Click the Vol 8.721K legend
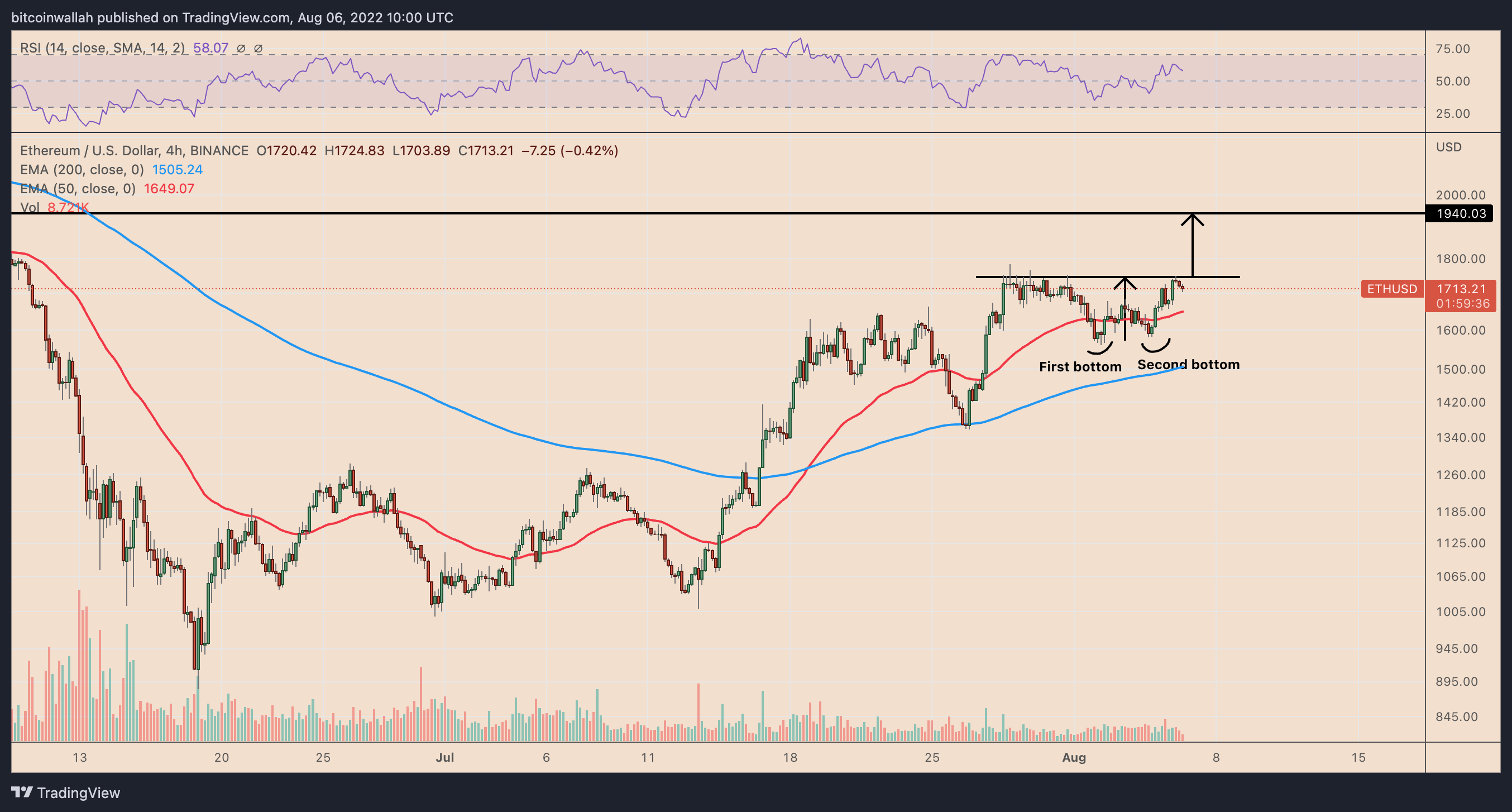 click(55, 207)
